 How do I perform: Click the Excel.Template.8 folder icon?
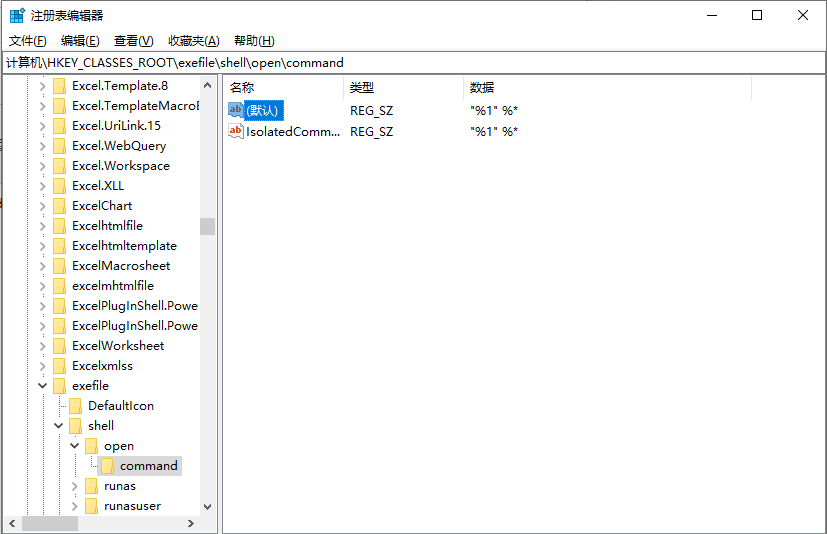pos(60,86)
